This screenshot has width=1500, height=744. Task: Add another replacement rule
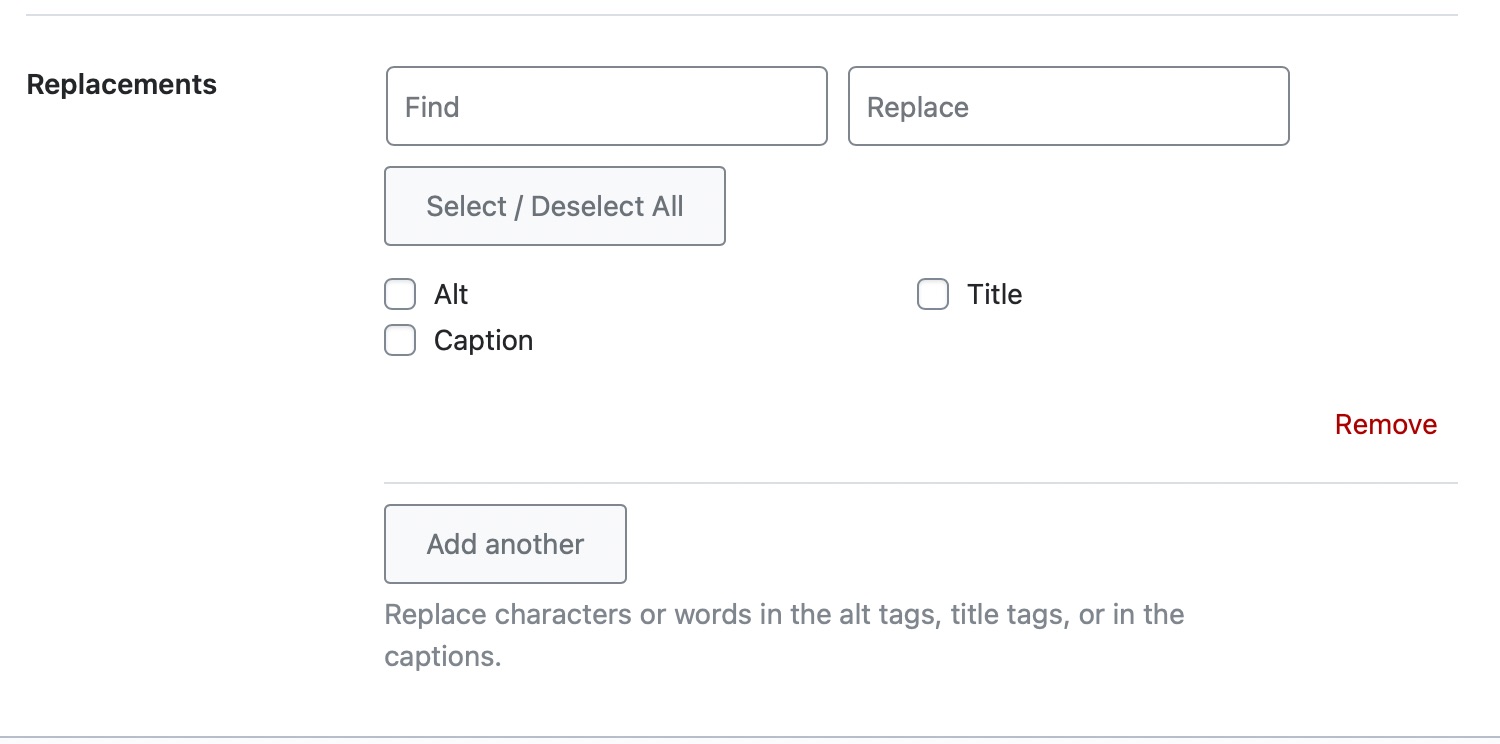505,544
